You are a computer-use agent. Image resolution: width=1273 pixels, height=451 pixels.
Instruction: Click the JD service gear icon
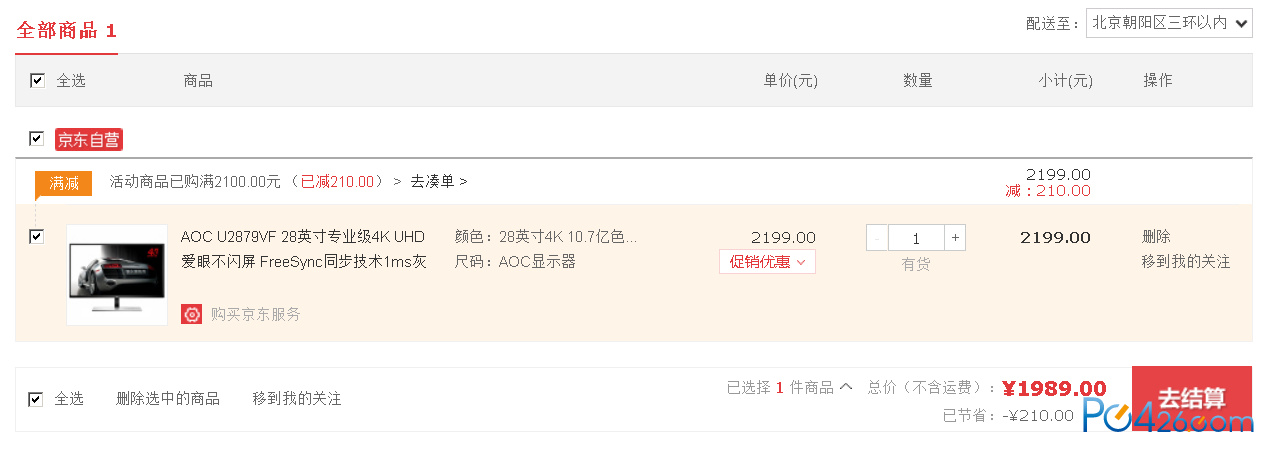(191, 314)
